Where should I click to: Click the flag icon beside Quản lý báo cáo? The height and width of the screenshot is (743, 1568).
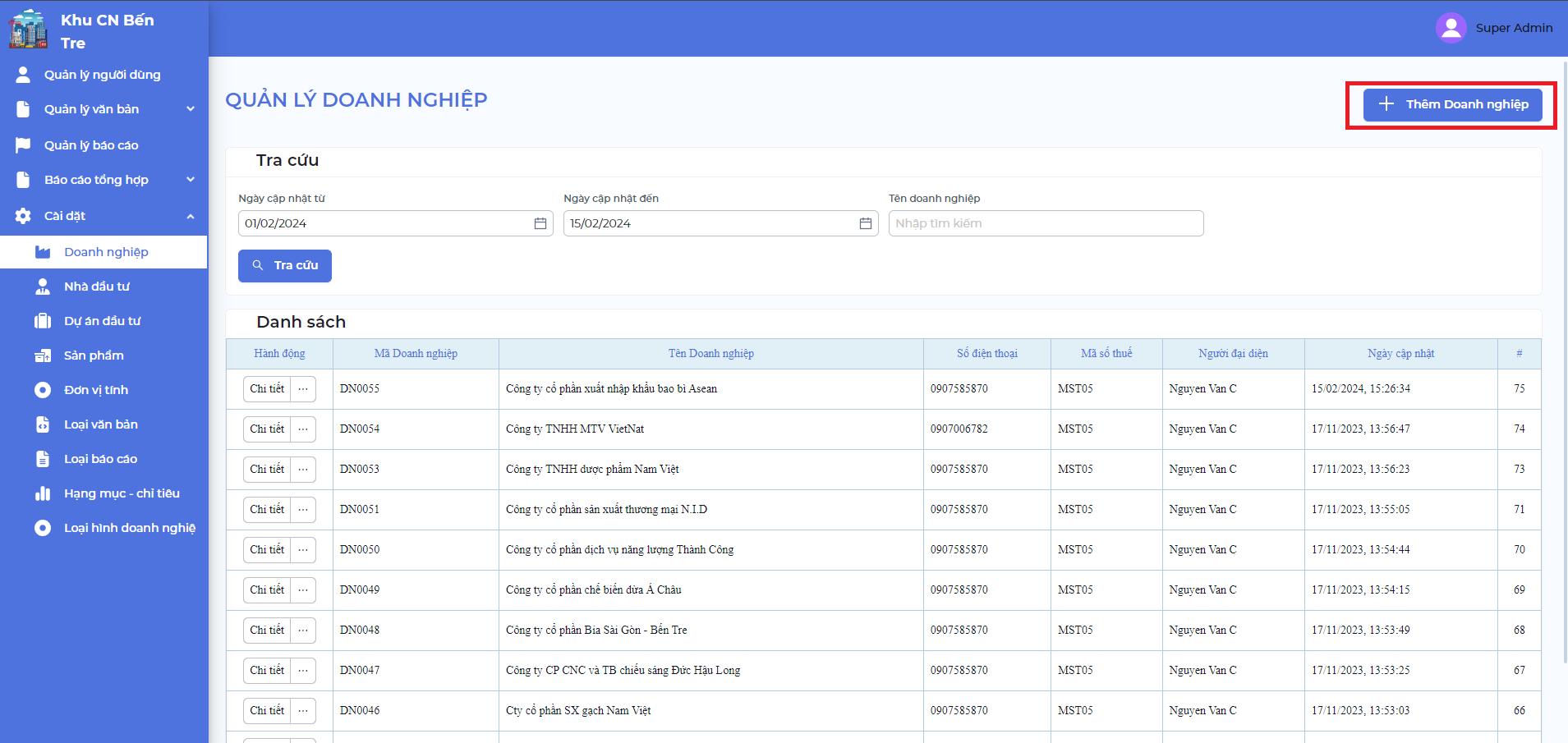pyautogui.click(x=23, y=145)
